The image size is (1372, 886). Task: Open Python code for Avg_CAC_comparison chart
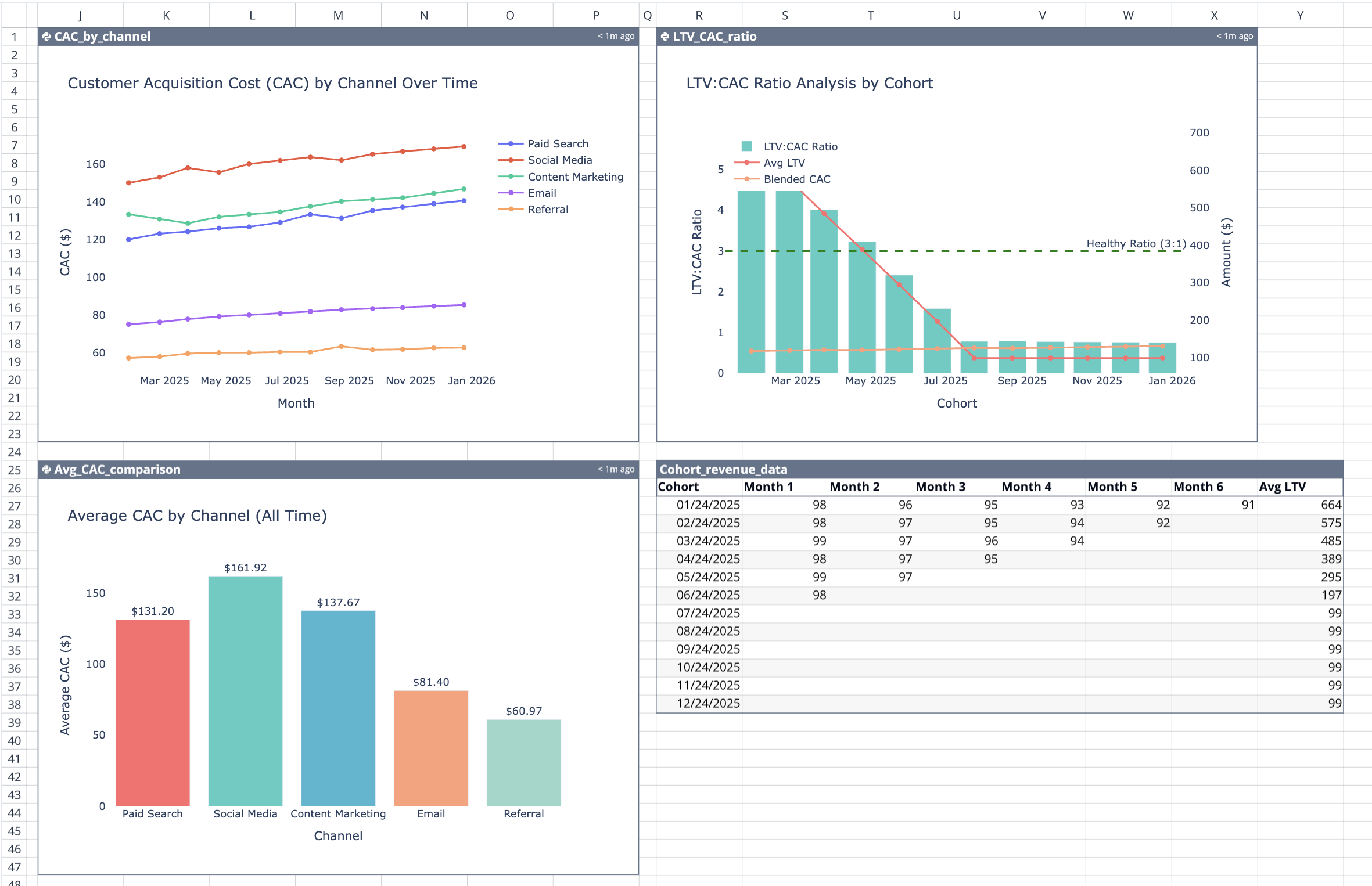point(45,469)
